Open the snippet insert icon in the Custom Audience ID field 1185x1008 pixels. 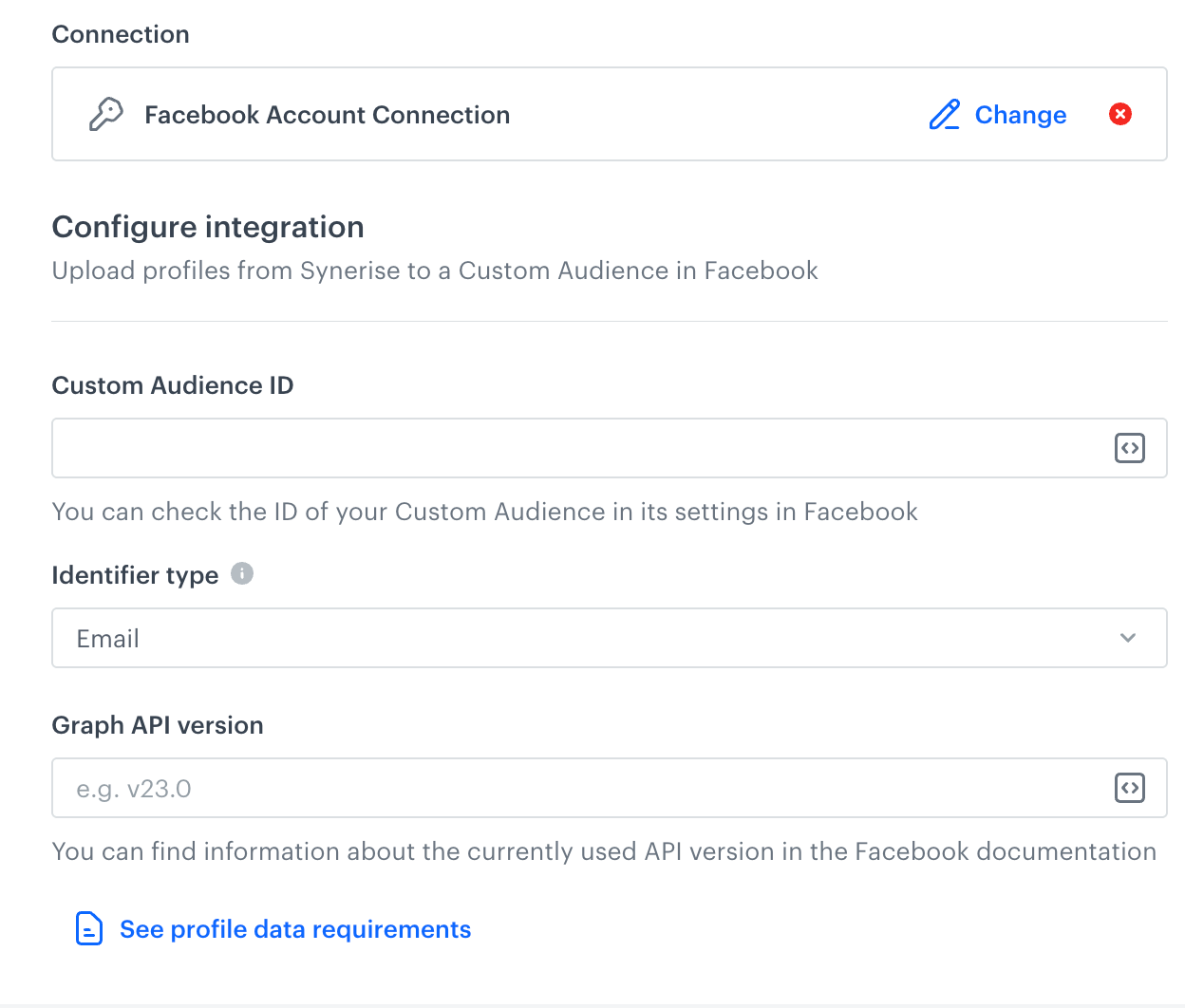[1129, 448]
